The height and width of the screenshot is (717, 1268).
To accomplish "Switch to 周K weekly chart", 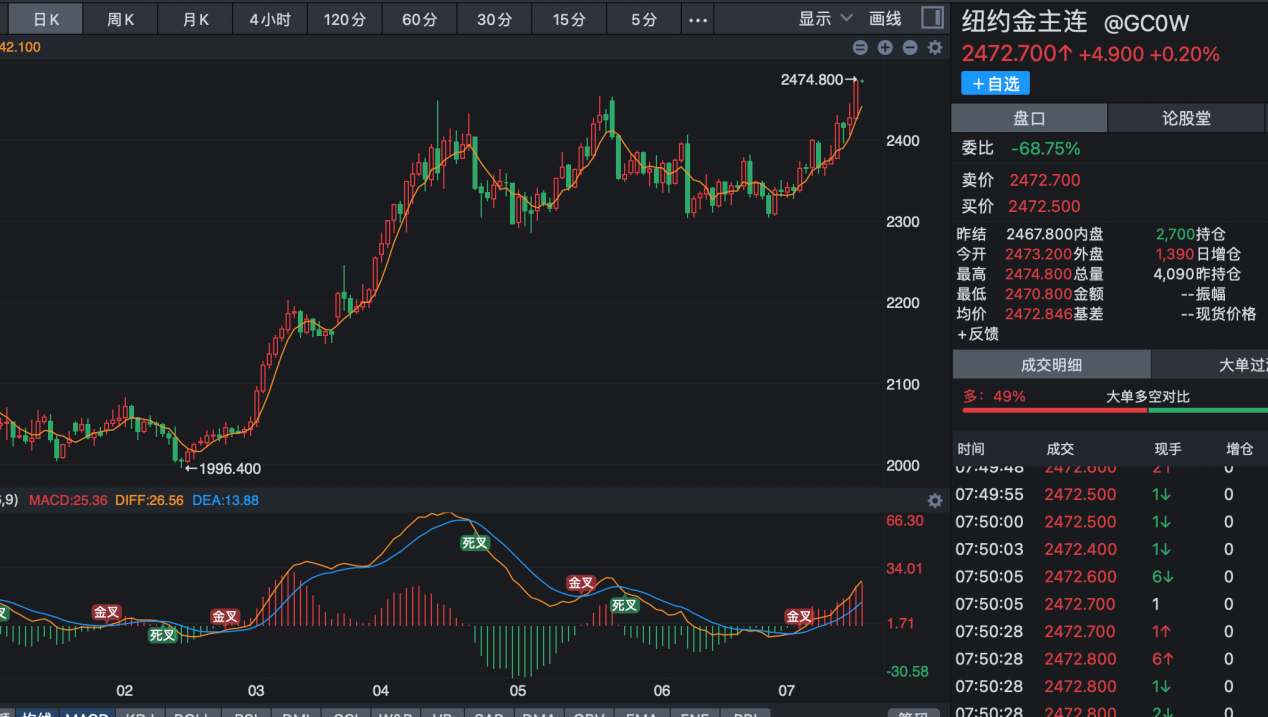I will click(x=121, y=19).
